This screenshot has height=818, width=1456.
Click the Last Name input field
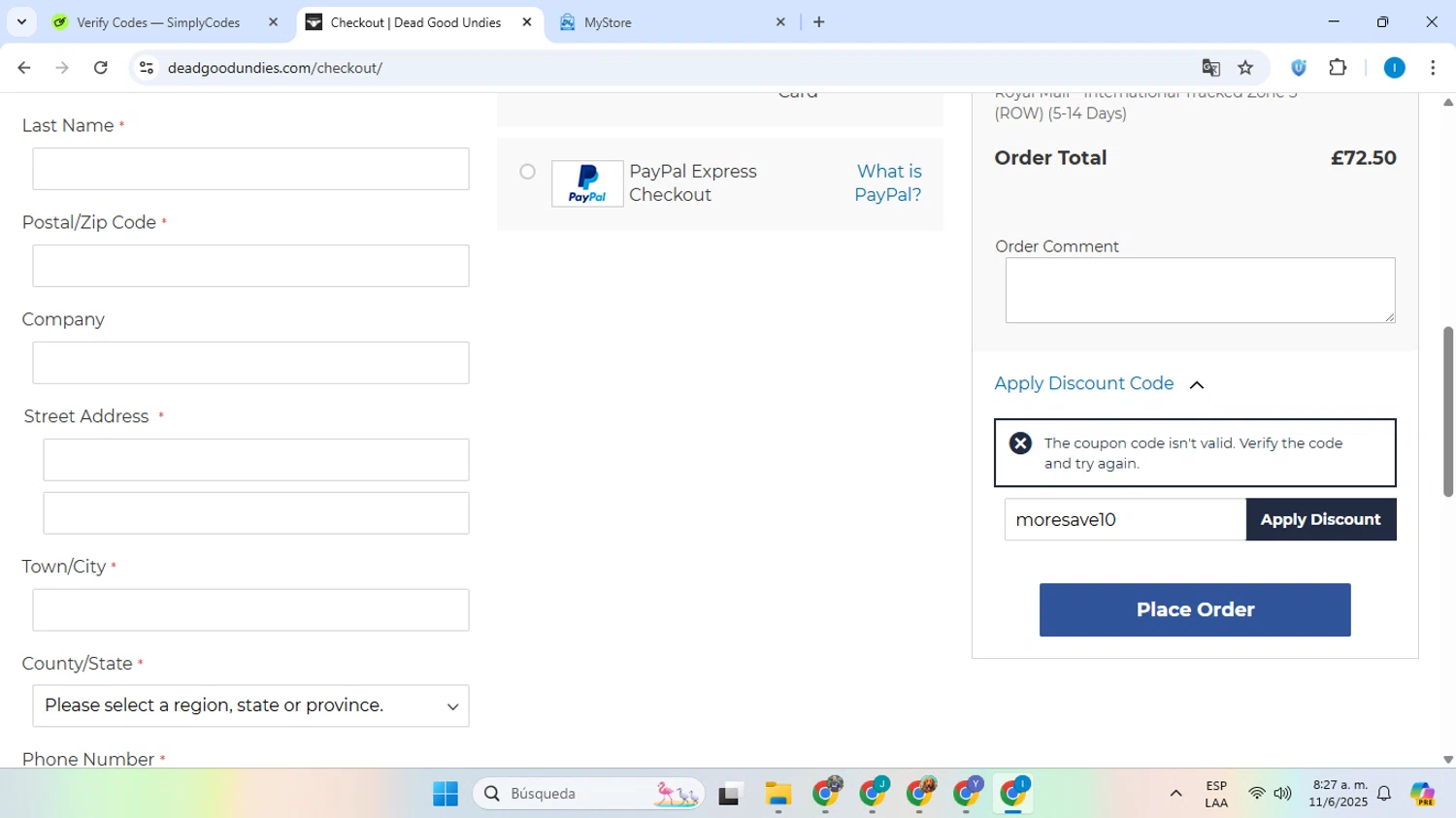coord(250,169)
